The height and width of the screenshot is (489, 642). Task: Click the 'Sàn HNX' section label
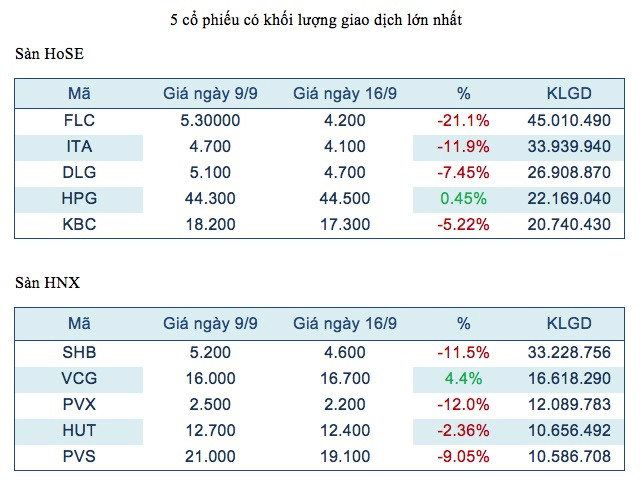point(47,284)
